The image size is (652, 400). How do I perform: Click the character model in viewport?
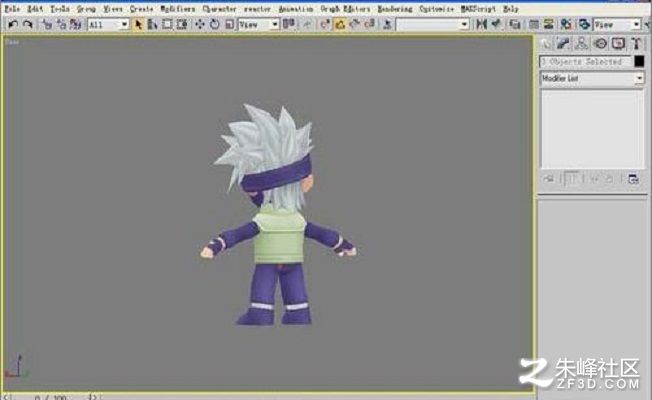277,216
